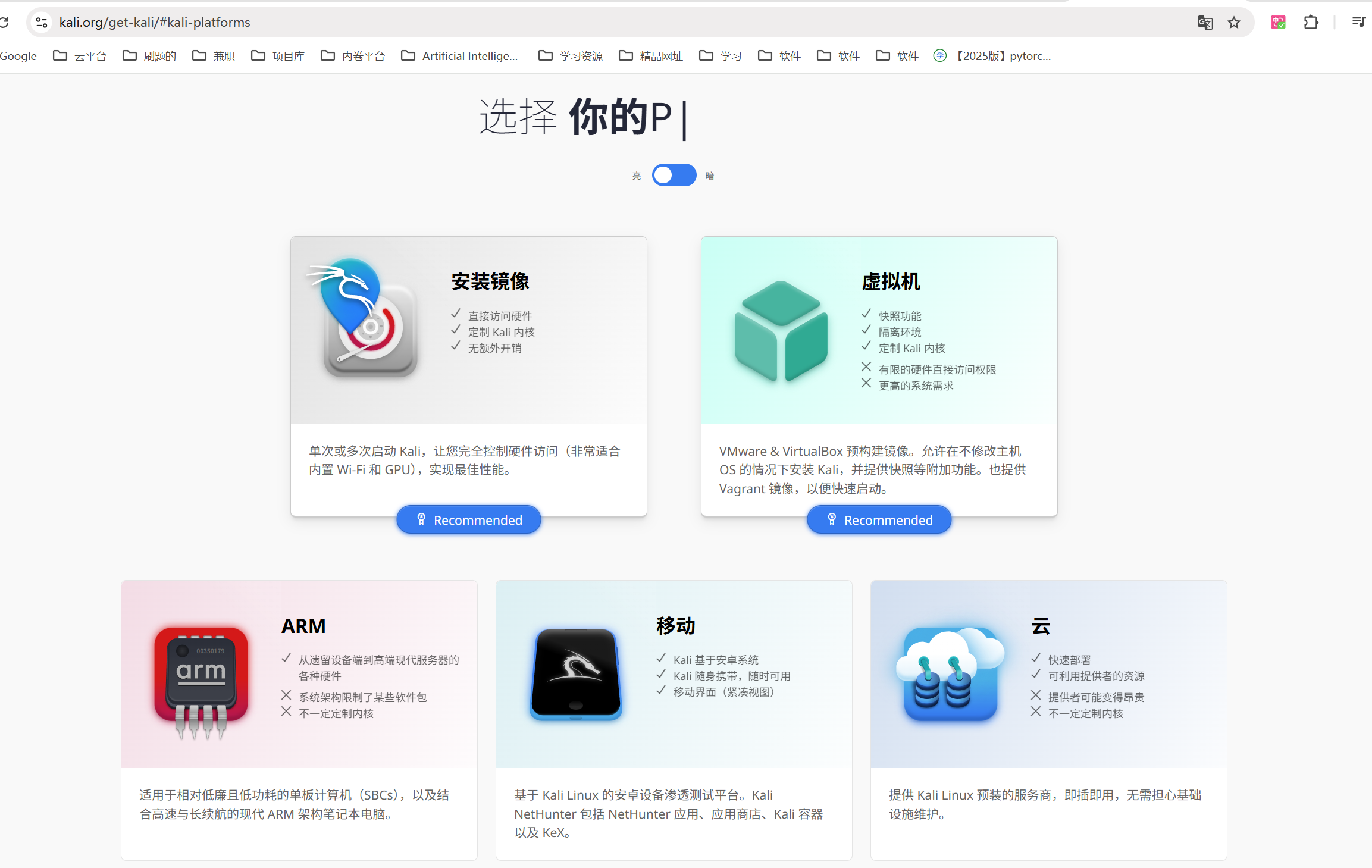Click 系统架构限制了某些软件包 text

[362, 697]
